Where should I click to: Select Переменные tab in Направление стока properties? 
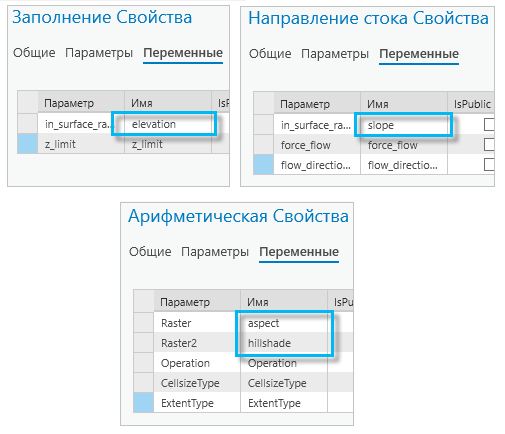tap(419, 54)
